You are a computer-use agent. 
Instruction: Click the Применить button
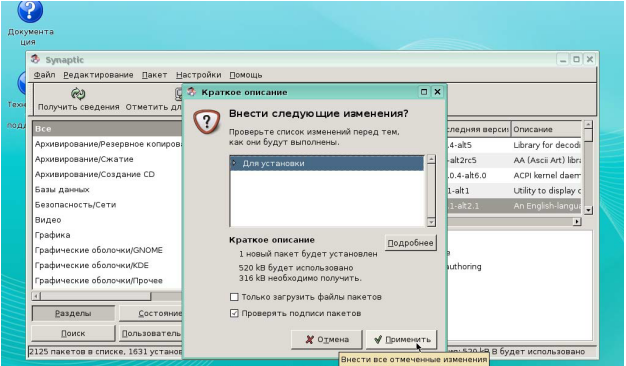pos(402,339)
